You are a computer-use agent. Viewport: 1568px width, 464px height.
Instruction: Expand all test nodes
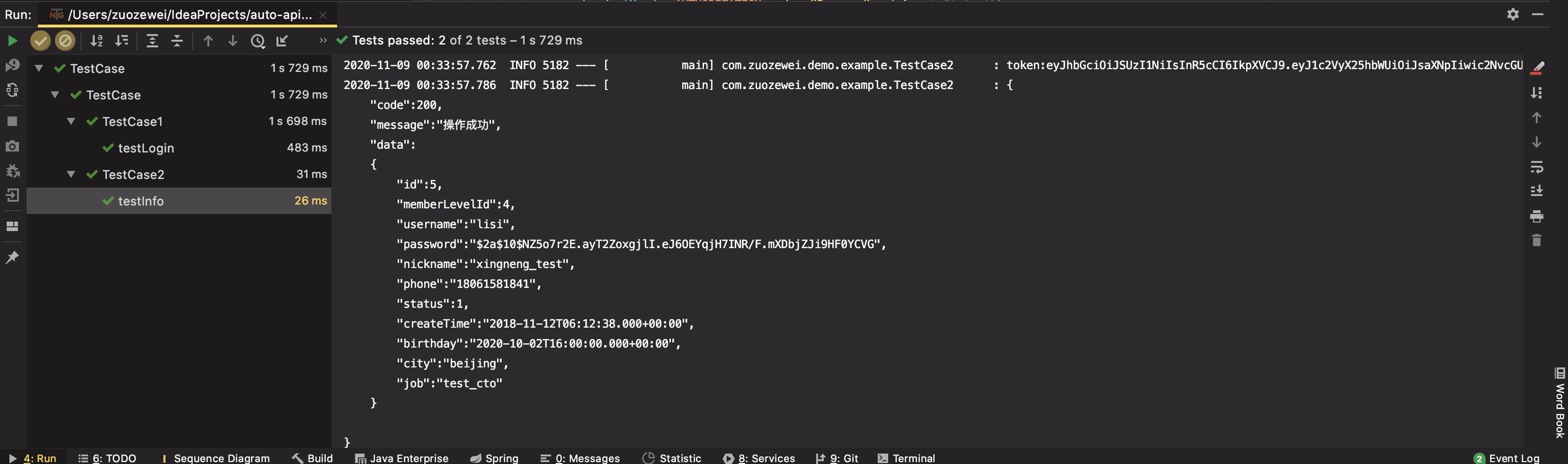(152, 41)
